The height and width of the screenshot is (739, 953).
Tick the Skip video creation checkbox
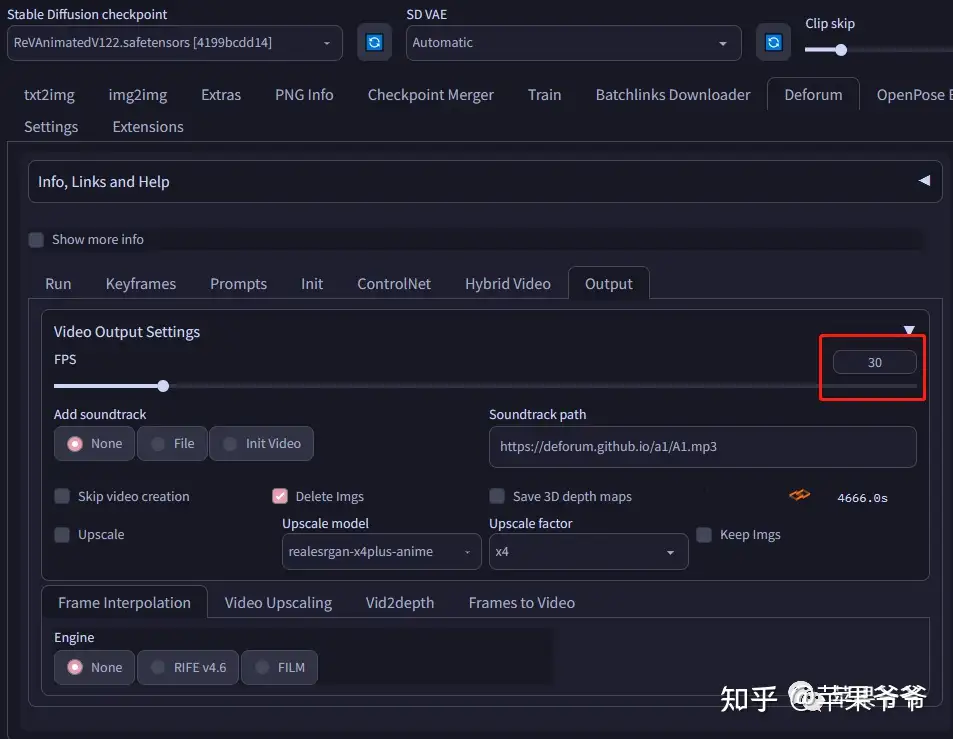pyautogui.click(x=62, y=497)
